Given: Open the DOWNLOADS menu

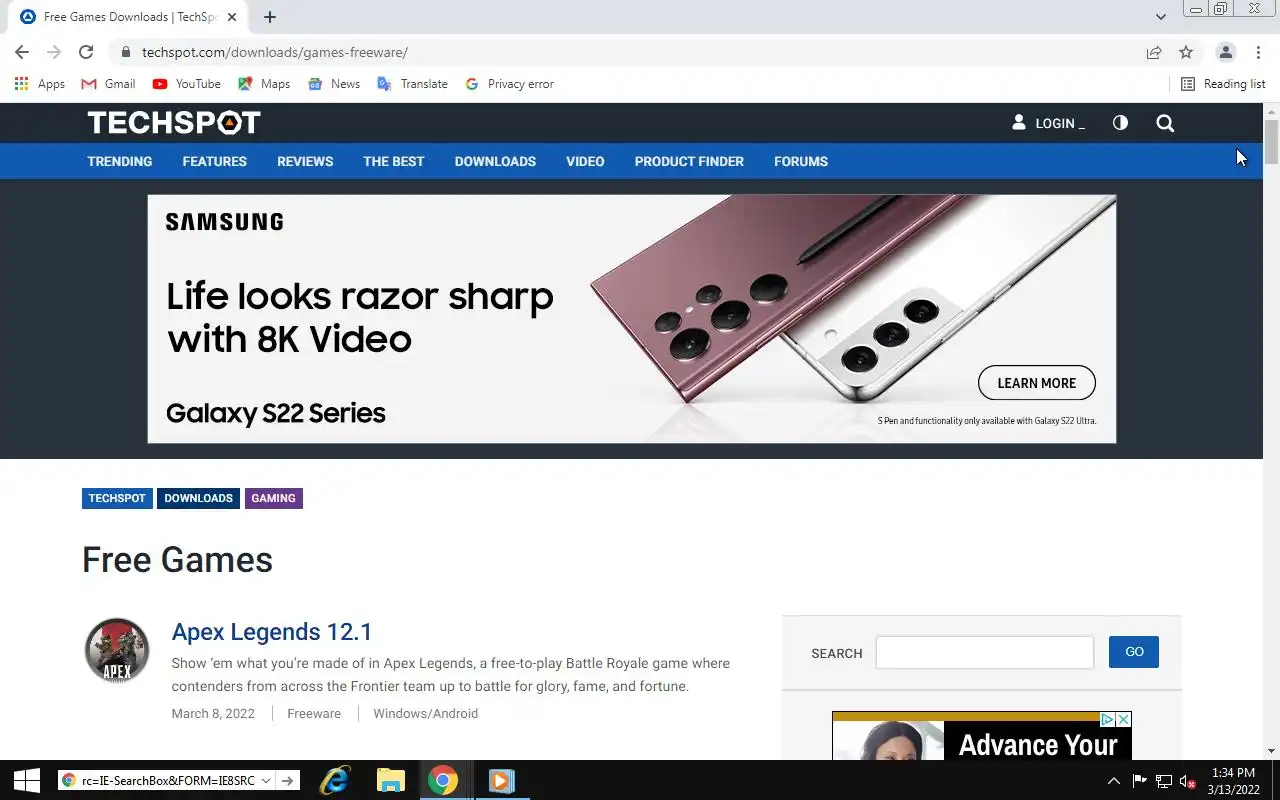Looking at the screenshot, I should 495,161.
